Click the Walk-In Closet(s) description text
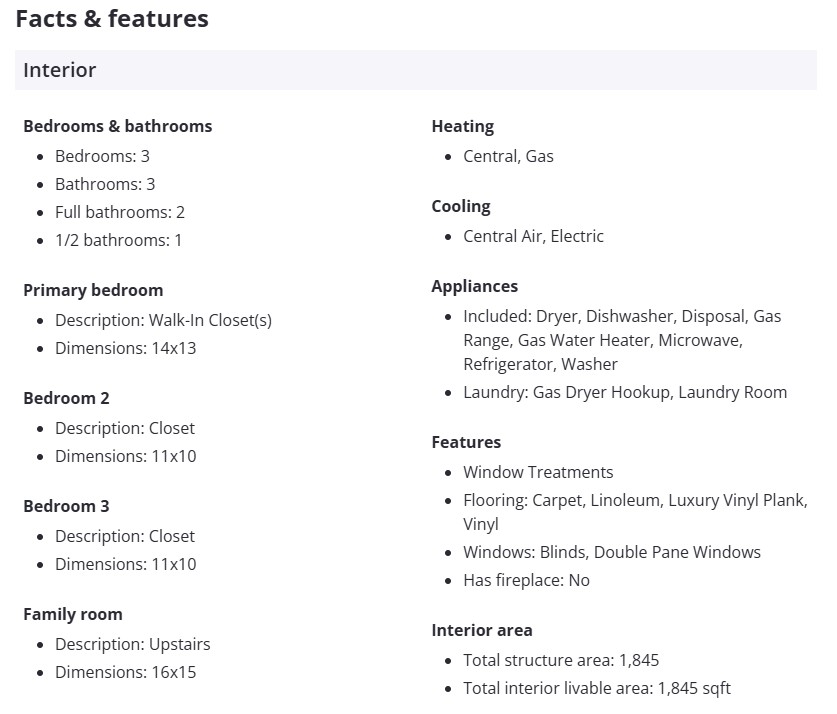The width and height of the screenshot is (837, 714). pyautogui.click(x=210, y=320)
